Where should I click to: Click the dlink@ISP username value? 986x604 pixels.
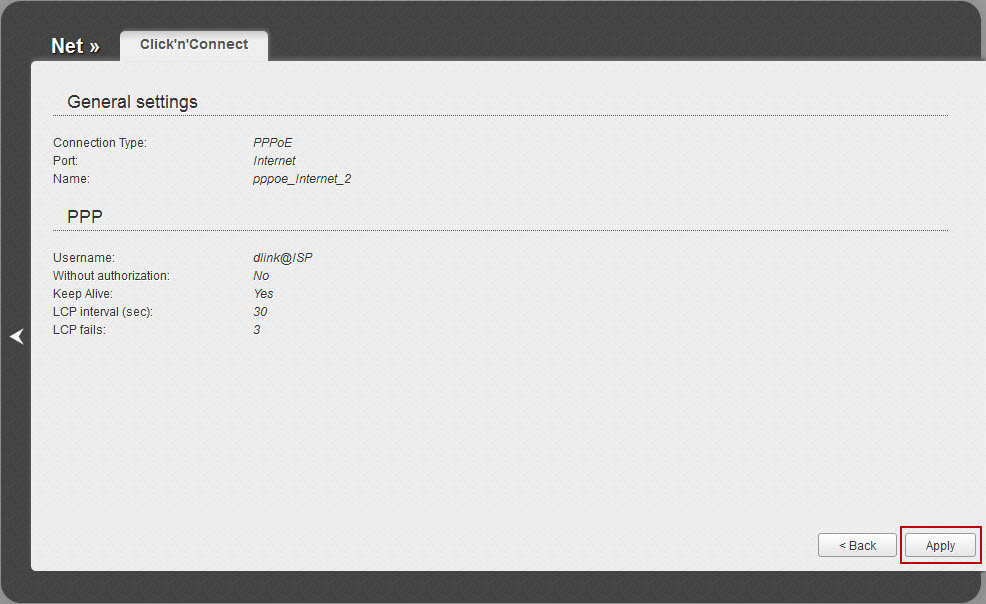pos(283,258)
